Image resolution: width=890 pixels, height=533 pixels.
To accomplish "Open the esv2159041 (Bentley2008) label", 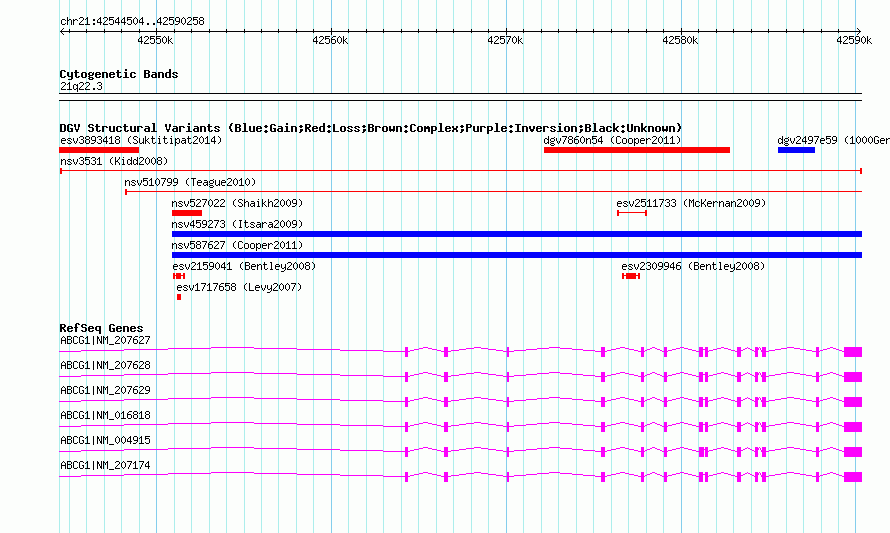I will click(x=244, y=266).
